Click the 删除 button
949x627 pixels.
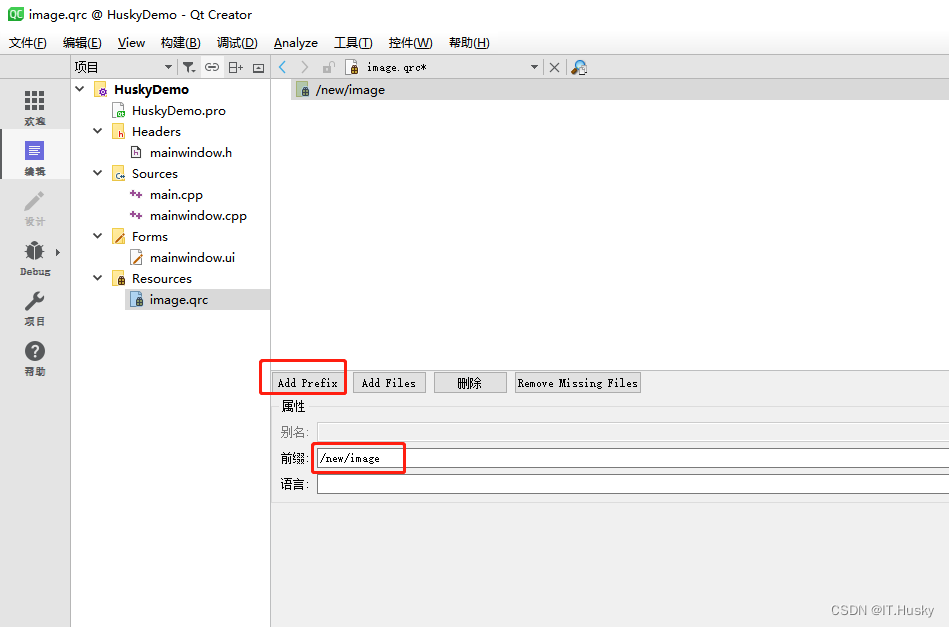[470, 383]
